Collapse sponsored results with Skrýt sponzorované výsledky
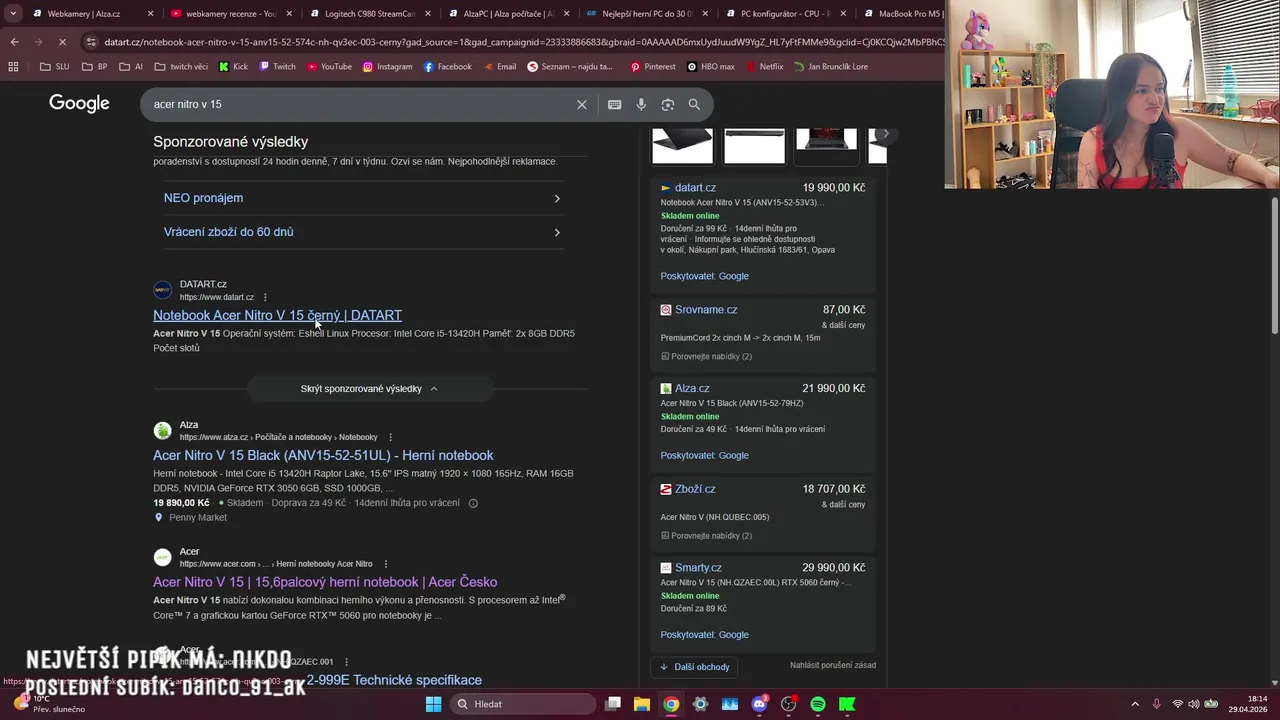The image size is (1280, 720). [x=369, y=389]
